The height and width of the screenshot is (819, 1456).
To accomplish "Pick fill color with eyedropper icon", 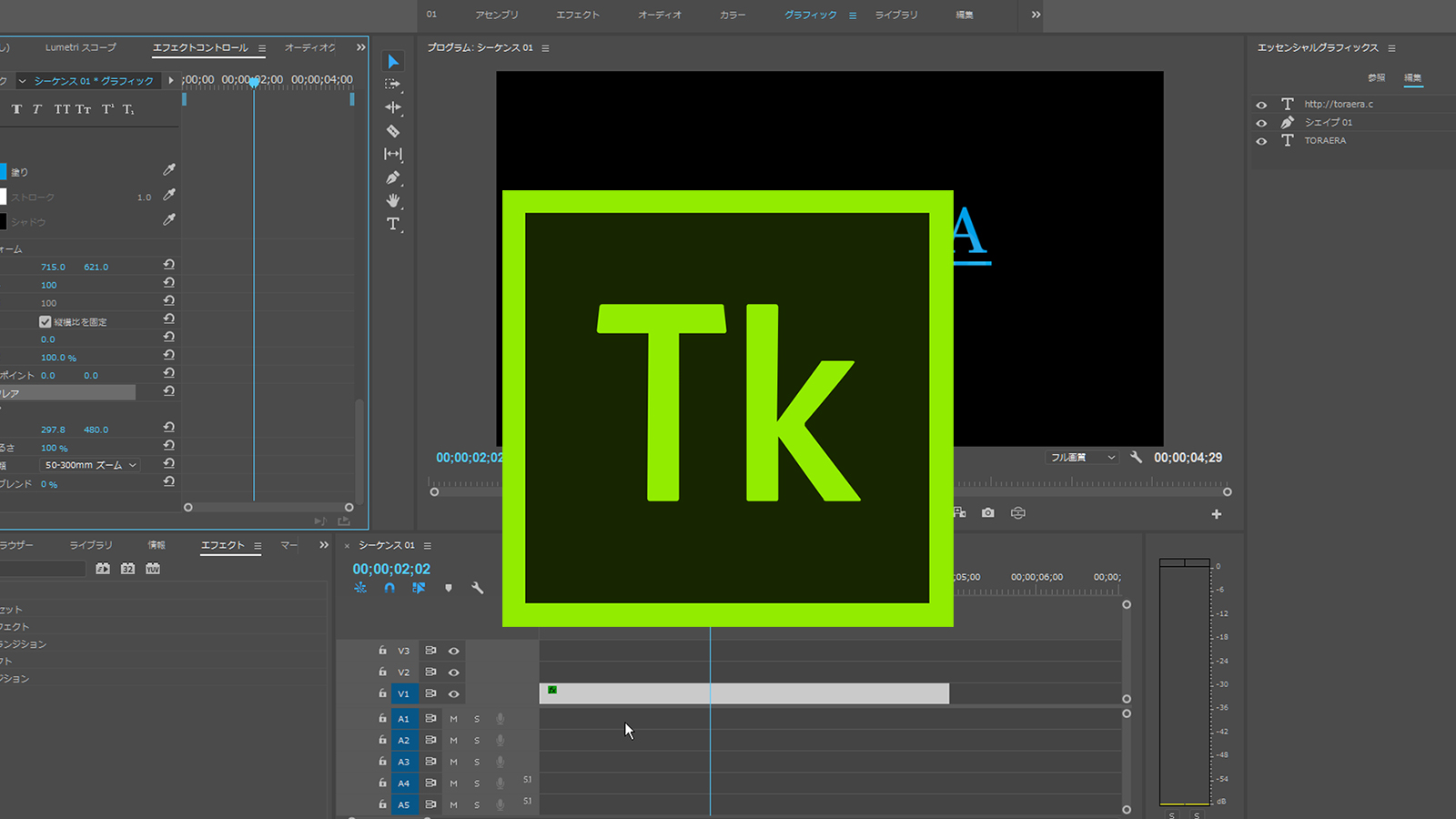I will point(169,170).
